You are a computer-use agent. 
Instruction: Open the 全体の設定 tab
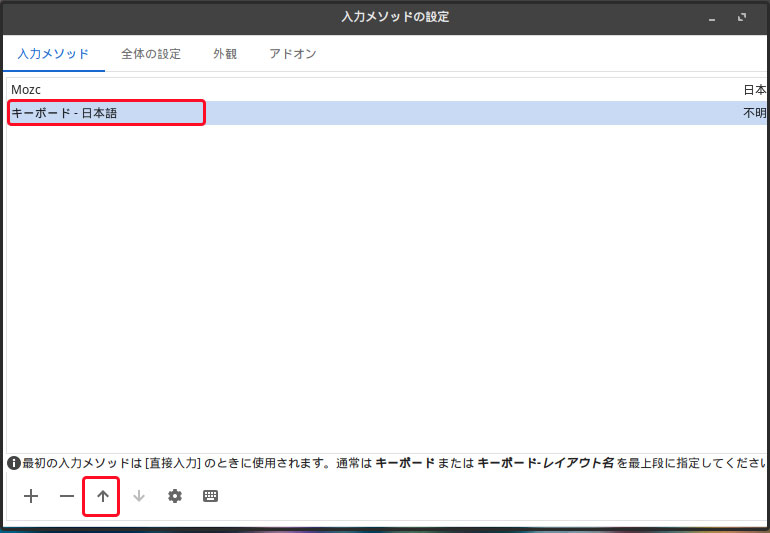point(151,54)
